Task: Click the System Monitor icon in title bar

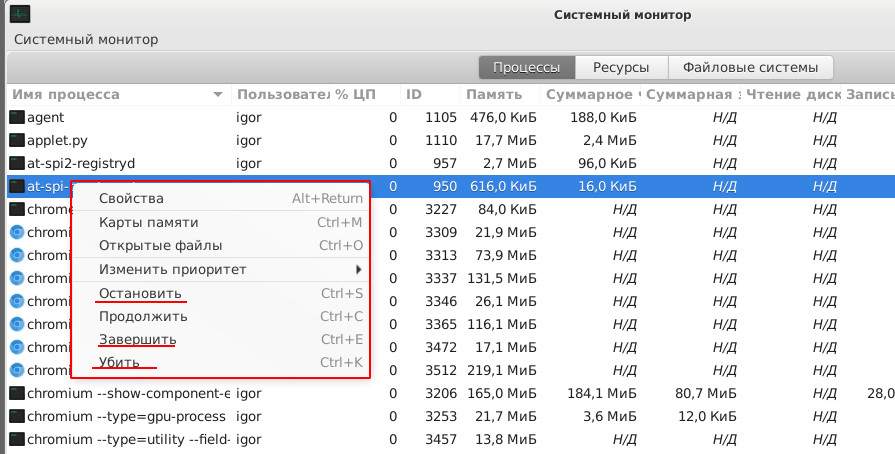Action: tap(18, 15)
